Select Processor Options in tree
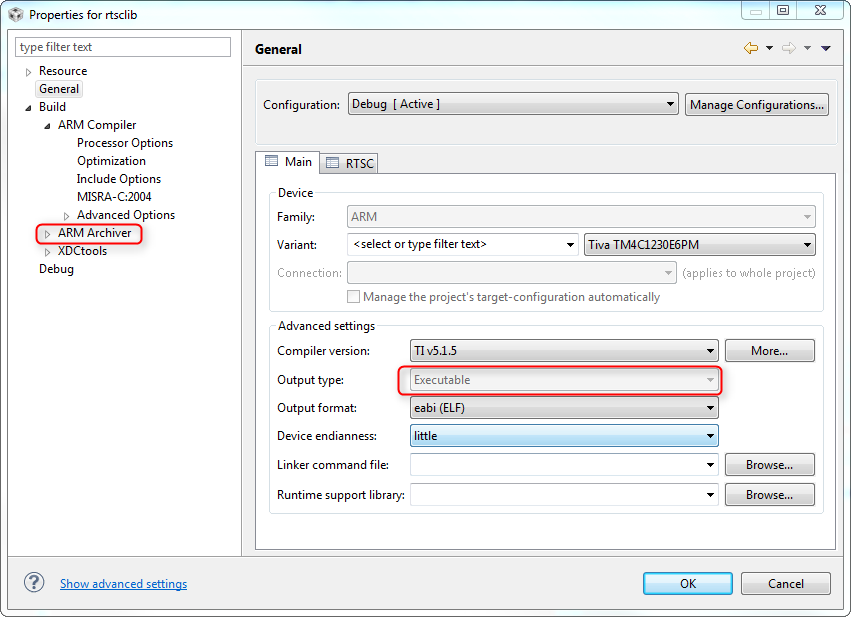Image resolution: width=851 pixels, height=617 pixels. [x=125, y=143]
